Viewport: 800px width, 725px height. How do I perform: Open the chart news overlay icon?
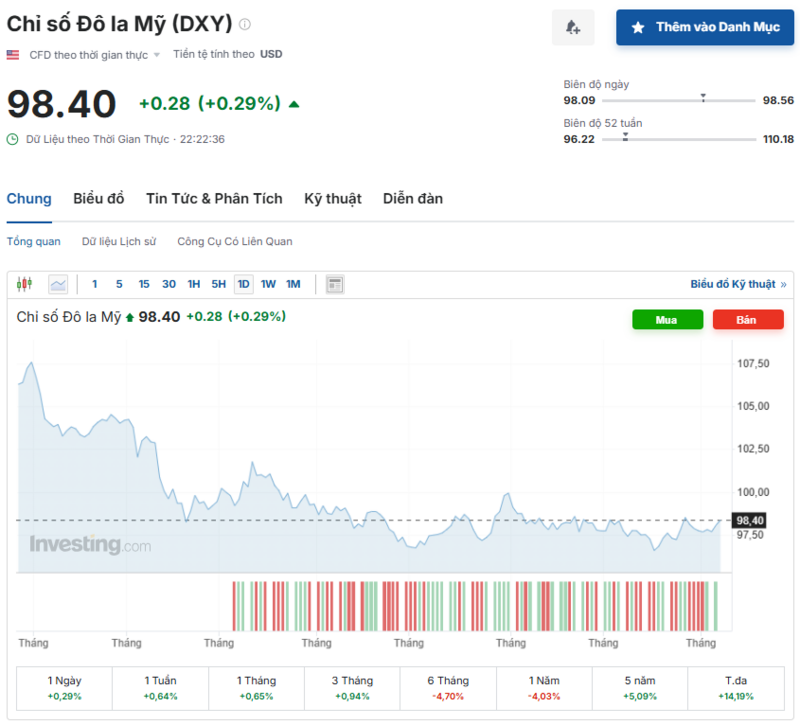tap(335, 284)
